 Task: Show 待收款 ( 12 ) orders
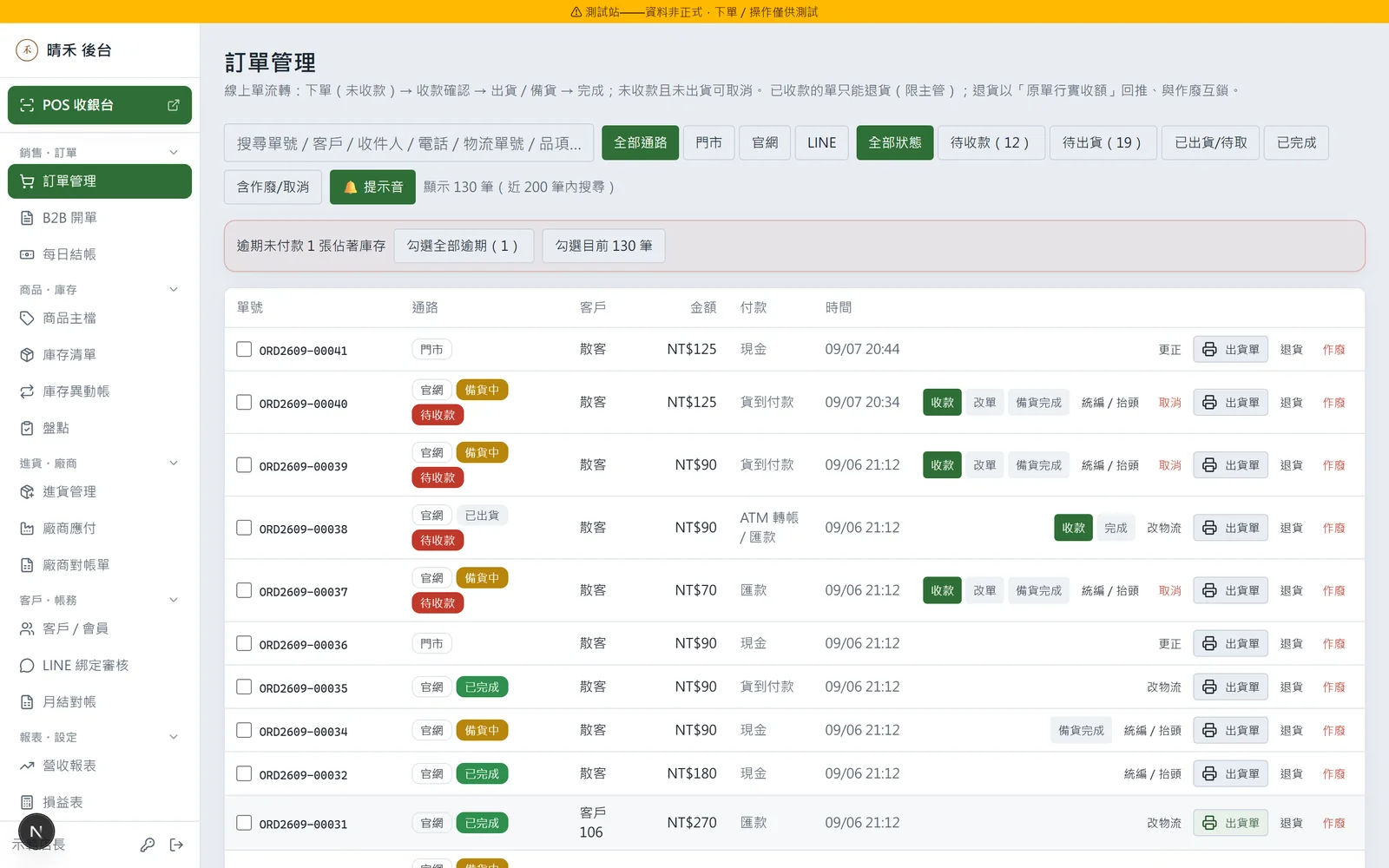[990, 142]
